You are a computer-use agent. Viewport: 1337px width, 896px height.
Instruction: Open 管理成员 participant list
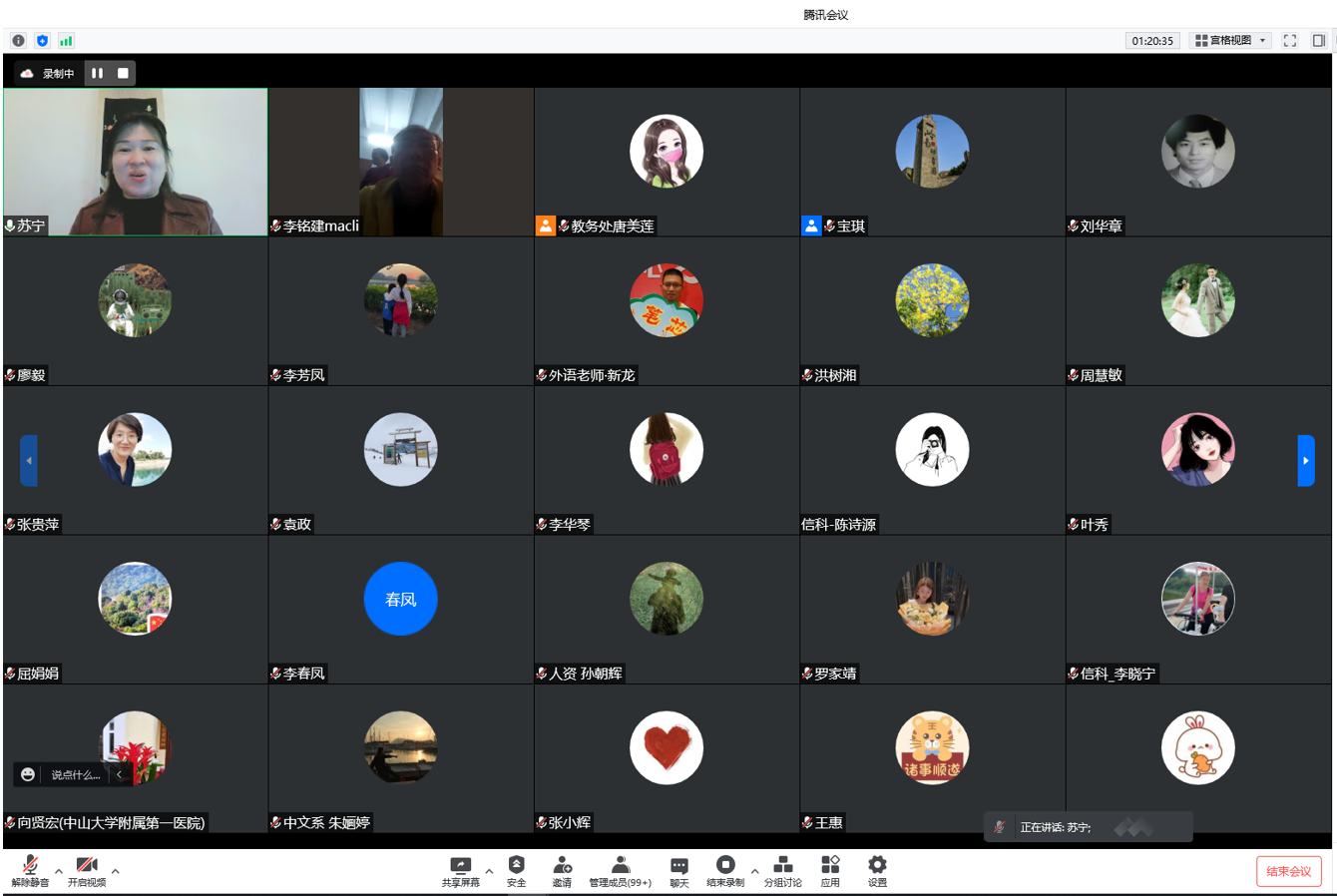pos(620,870)
